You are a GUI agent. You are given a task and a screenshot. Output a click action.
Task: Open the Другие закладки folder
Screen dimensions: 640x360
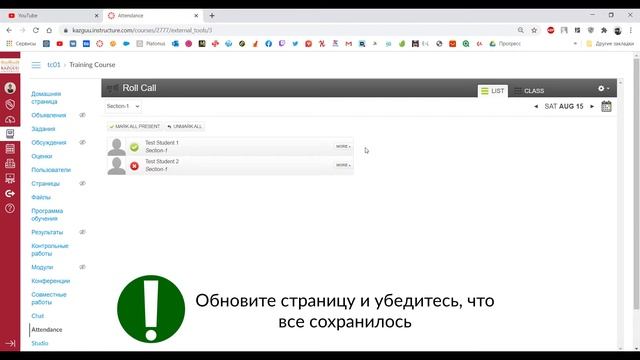(x=610, y=44)
